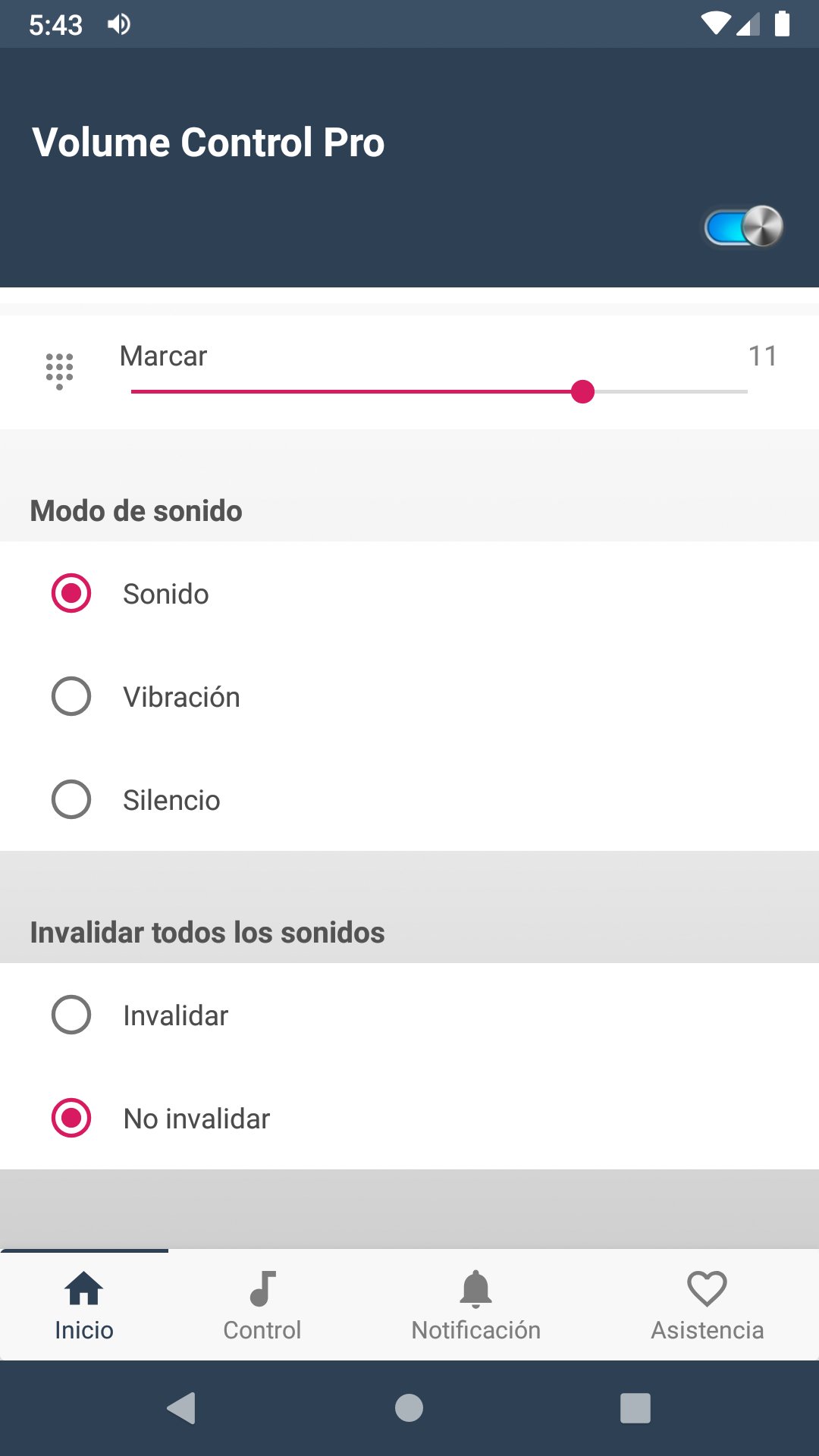Open the Notificación tab label
This screenshot has height=1456, width=819.
475,1330
